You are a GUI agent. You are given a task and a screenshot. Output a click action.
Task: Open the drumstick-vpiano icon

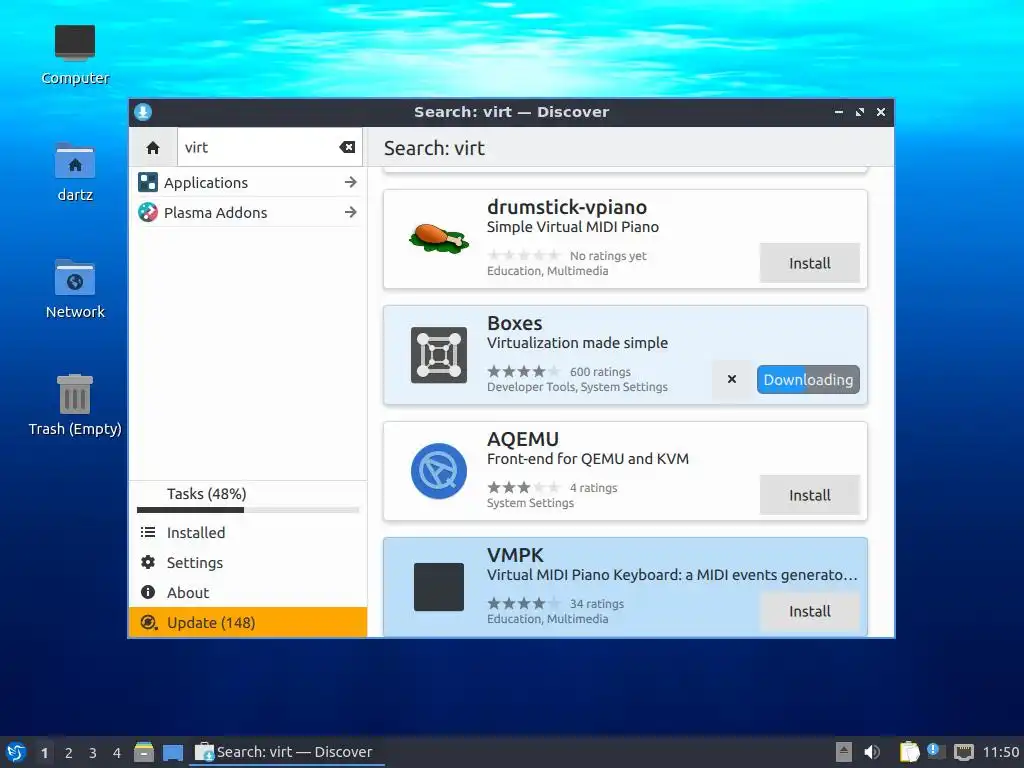(x=439, y=238)
